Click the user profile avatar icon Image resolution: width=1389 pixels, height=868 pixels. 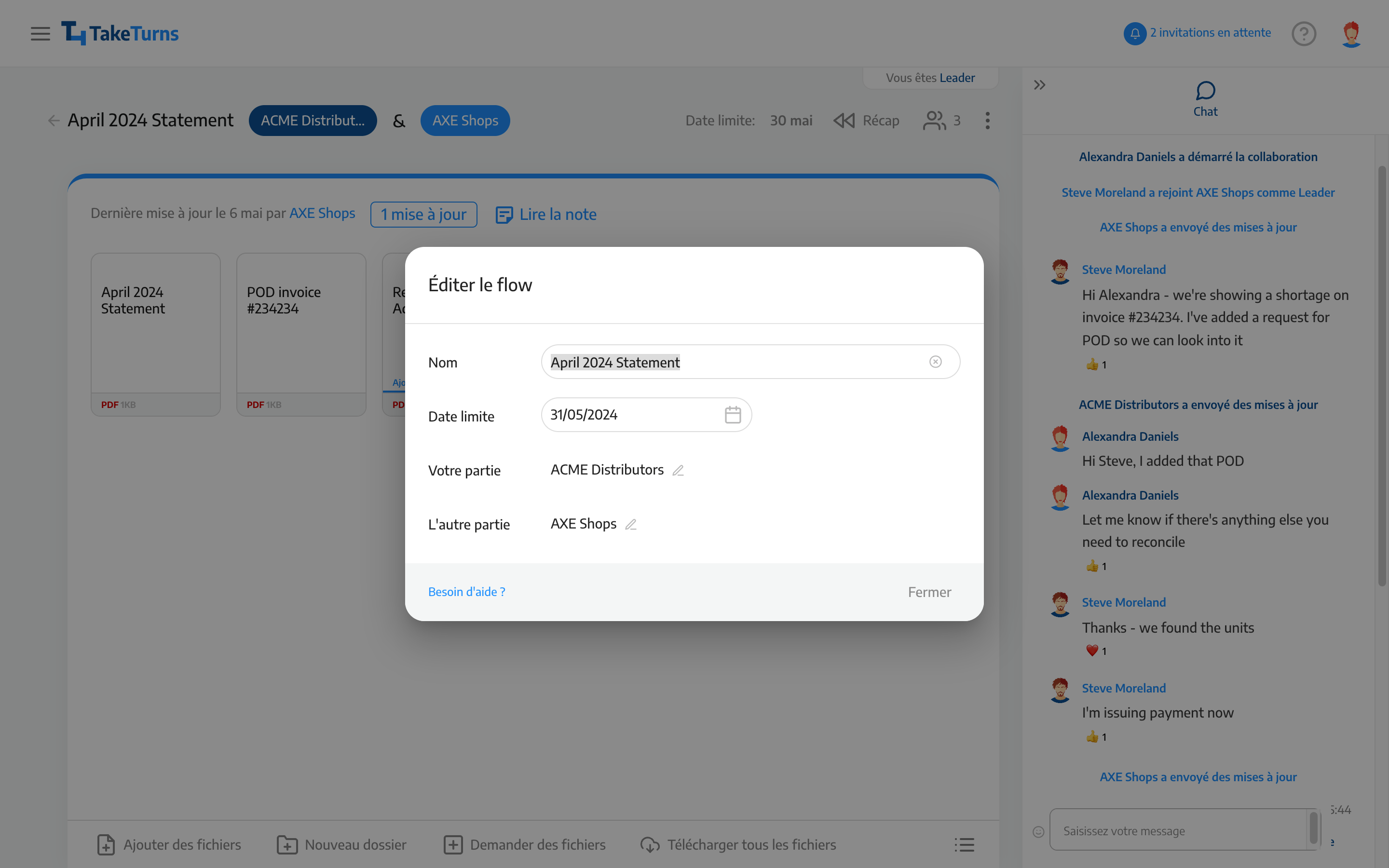point(1352,33)
